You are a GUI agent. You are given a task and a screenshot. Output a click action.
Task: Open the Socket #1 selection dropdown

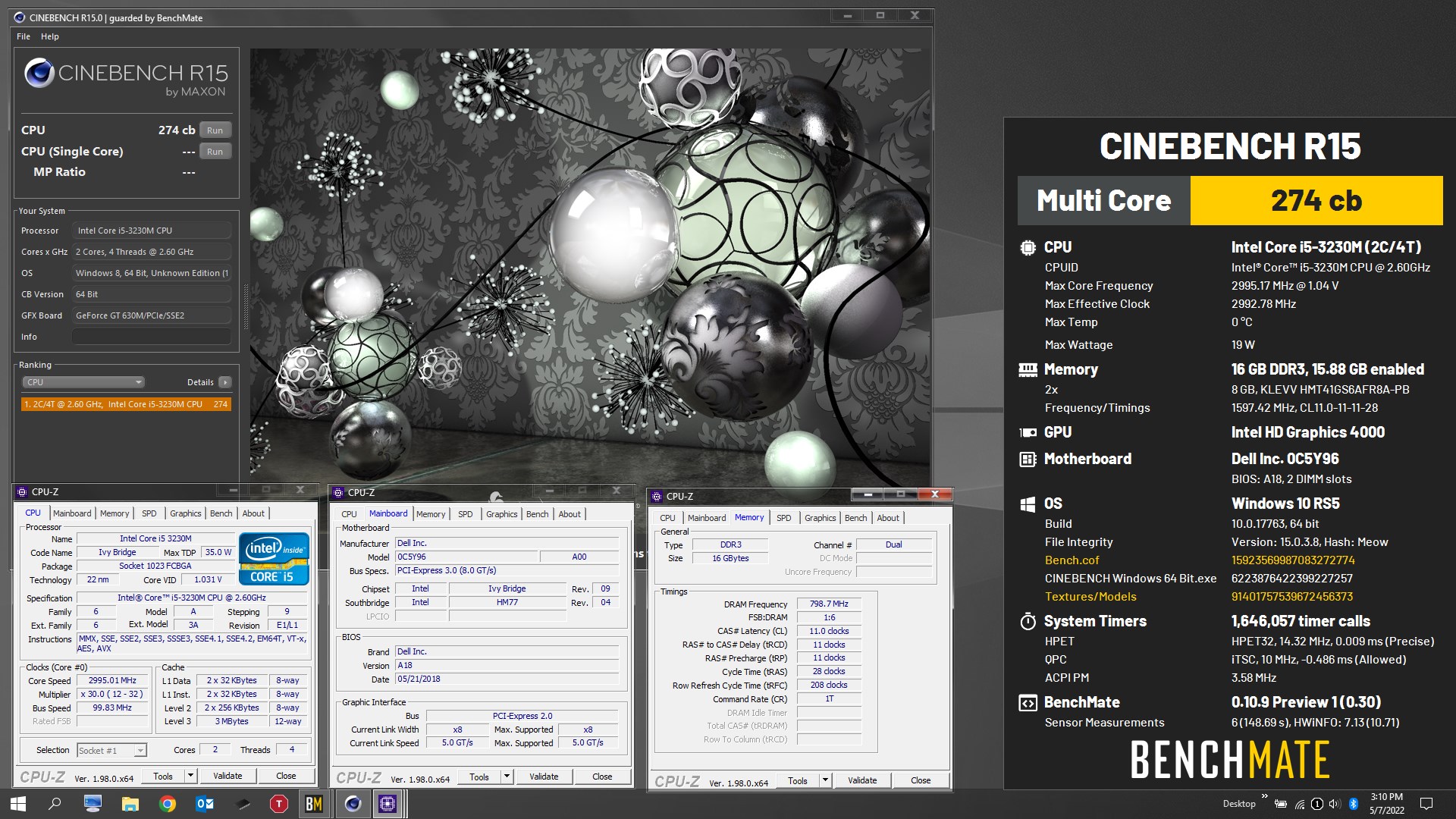tap(111, 750)
